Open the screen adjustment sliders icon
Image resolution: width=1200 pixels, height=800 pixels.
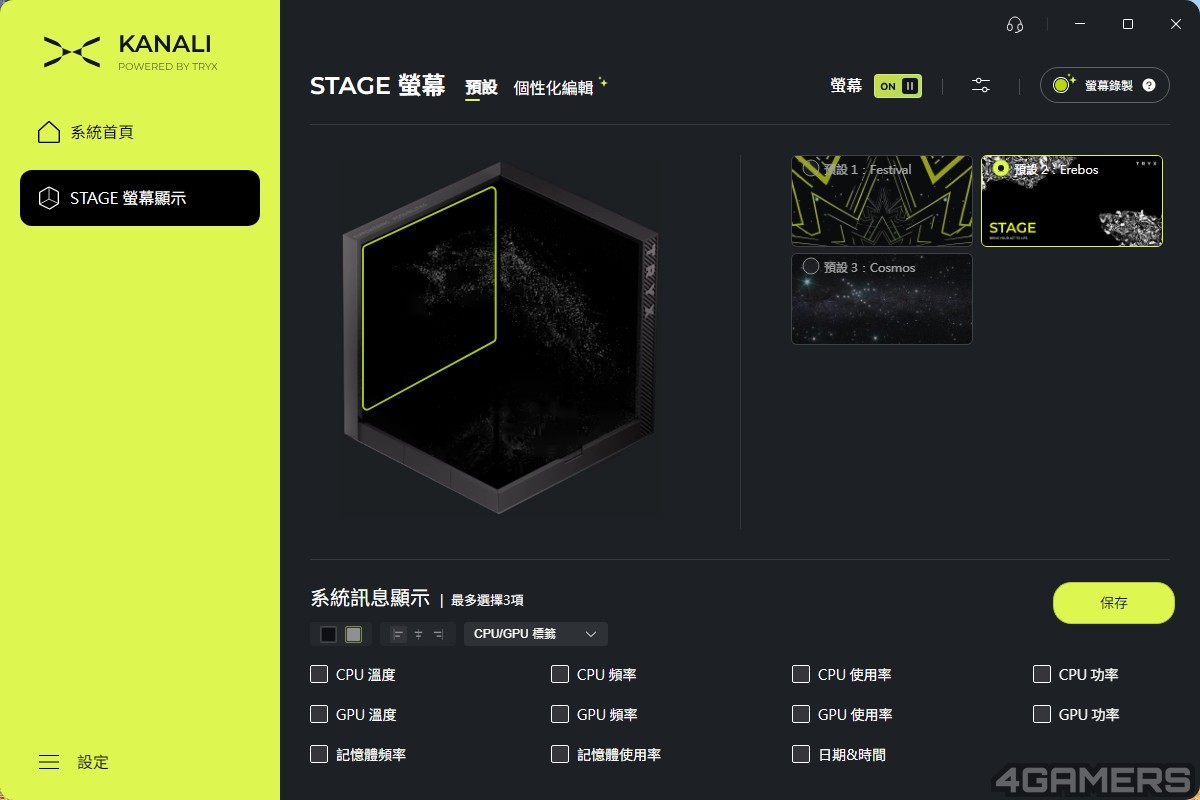pyautogui.click(x=981, y=86)
